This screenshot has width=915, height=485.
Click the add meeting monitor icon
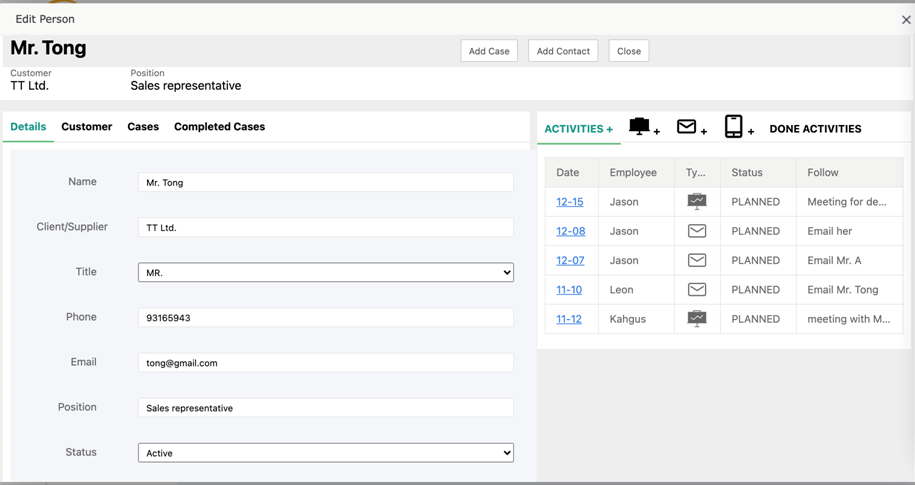point(640,127)
